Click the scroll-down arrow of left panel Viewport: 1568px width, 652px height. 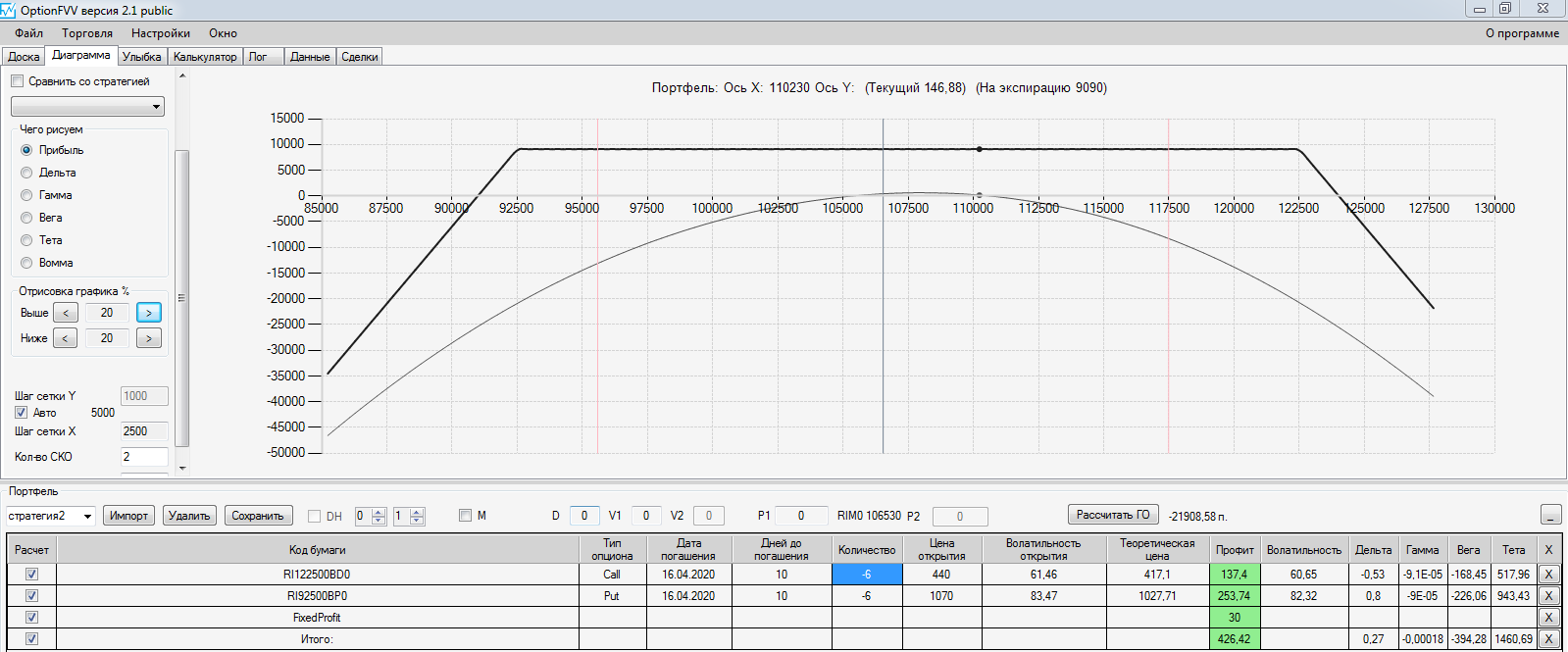point(181,468)
